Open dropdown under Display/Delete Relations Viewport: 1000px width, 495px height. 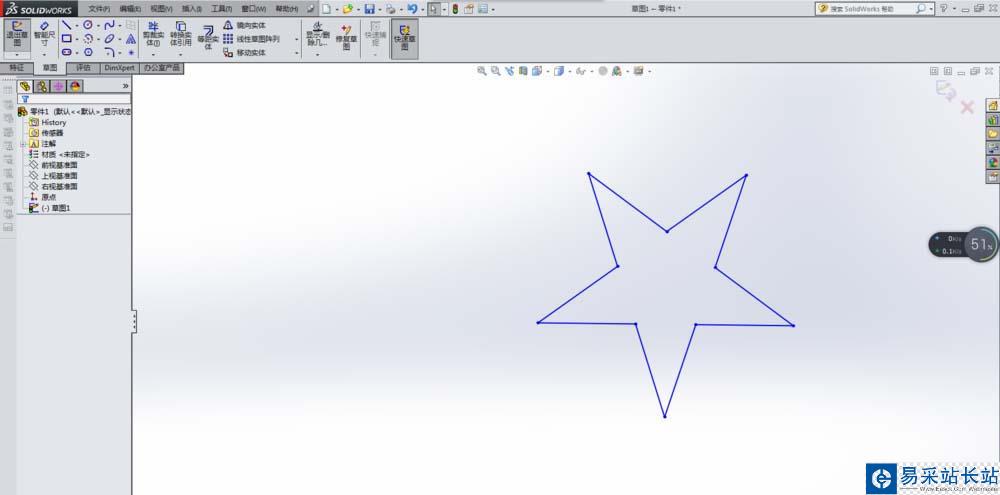[318, 55]
